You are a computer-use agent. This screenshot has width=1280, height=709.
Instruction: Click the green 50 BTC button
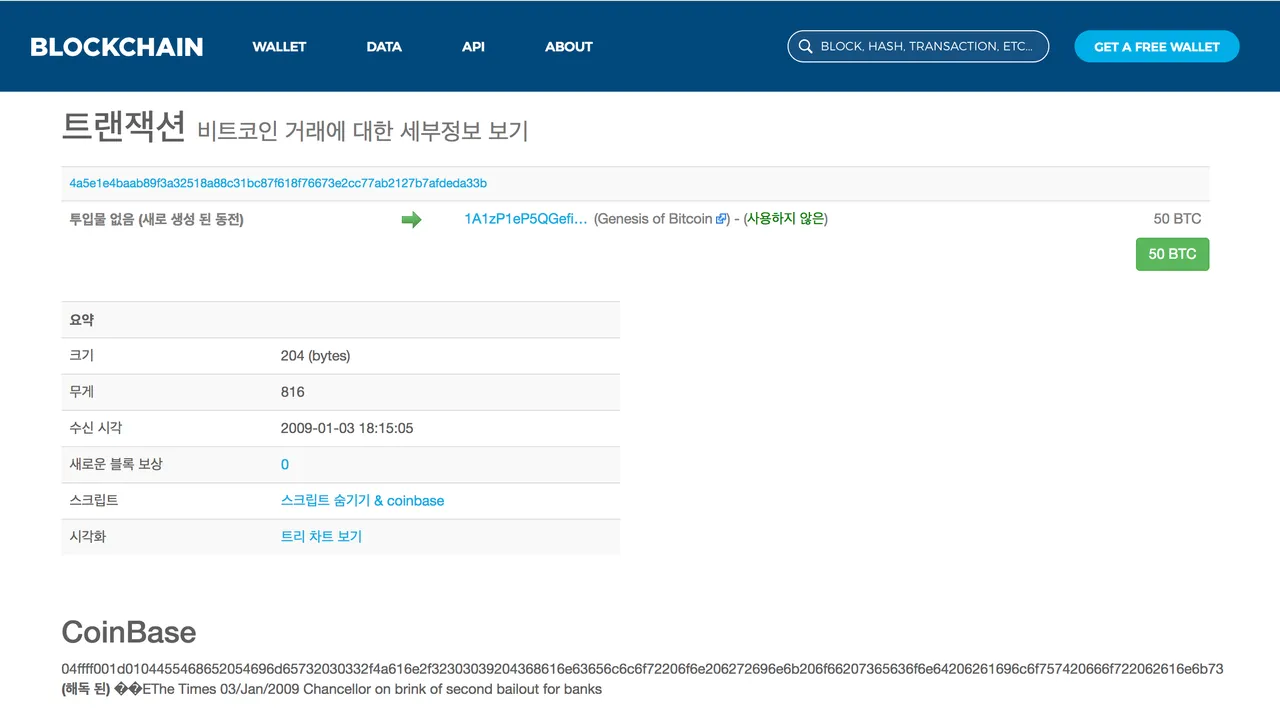[1172, 254]
